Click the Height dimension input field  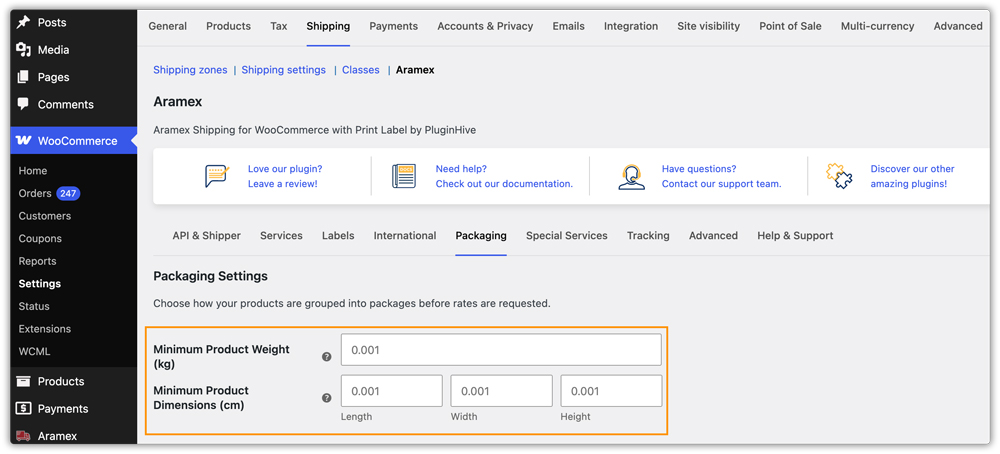point(611,391)
